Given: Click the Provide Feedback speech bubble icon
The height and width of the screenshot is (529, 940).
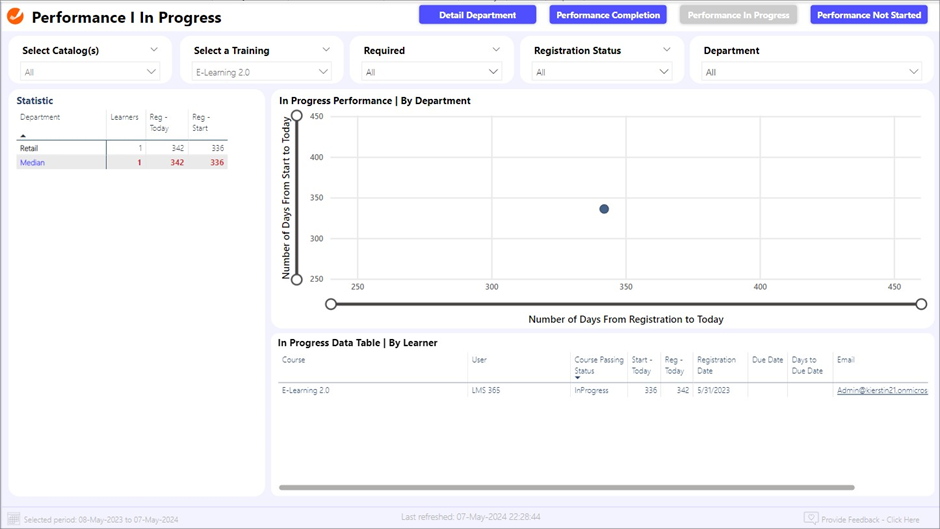Looking at the screenshot, I should point(811,518).
